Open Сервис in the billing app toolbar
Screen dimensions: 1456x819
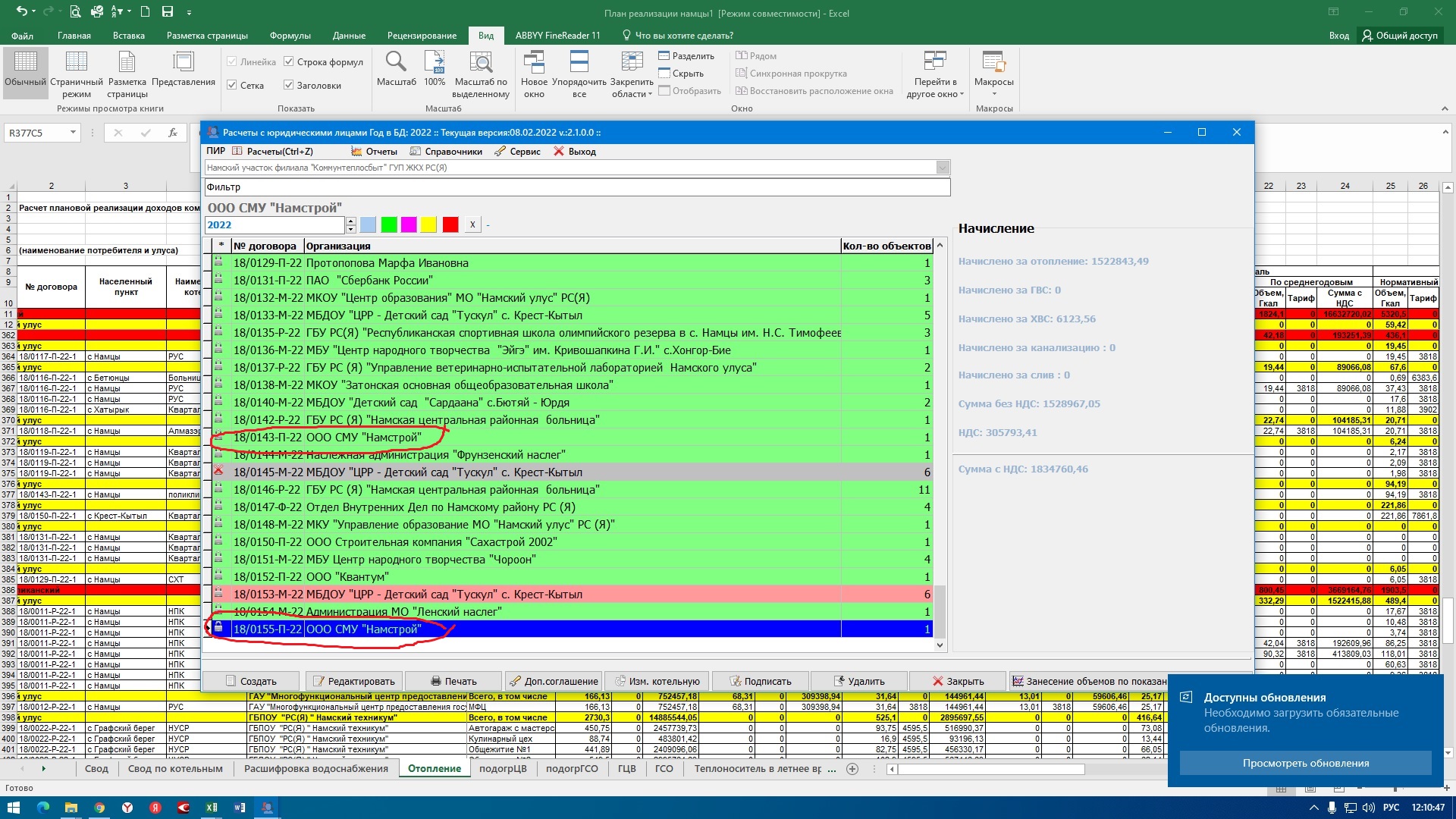pyautogui.click(x=517, y=152)
